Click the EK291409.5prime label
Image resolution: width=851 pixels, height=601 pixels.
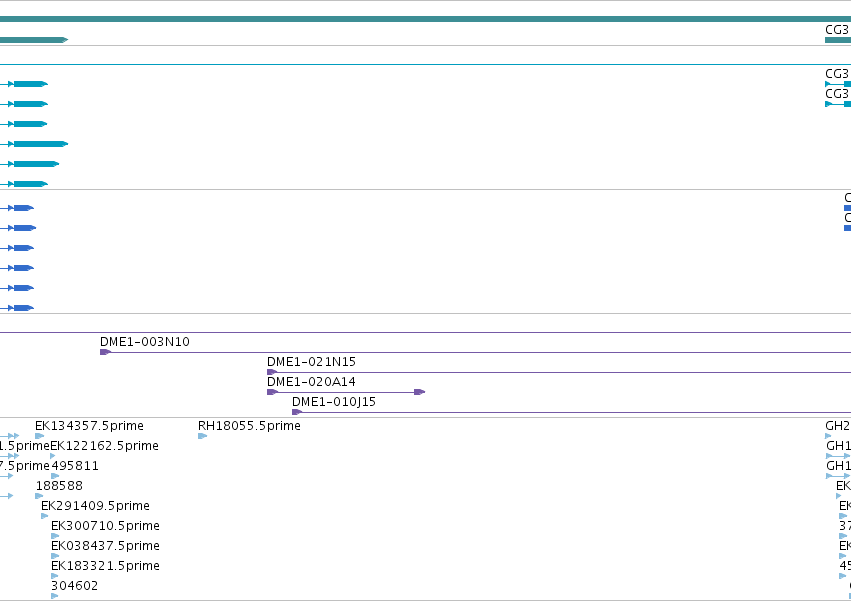(95, 506)
